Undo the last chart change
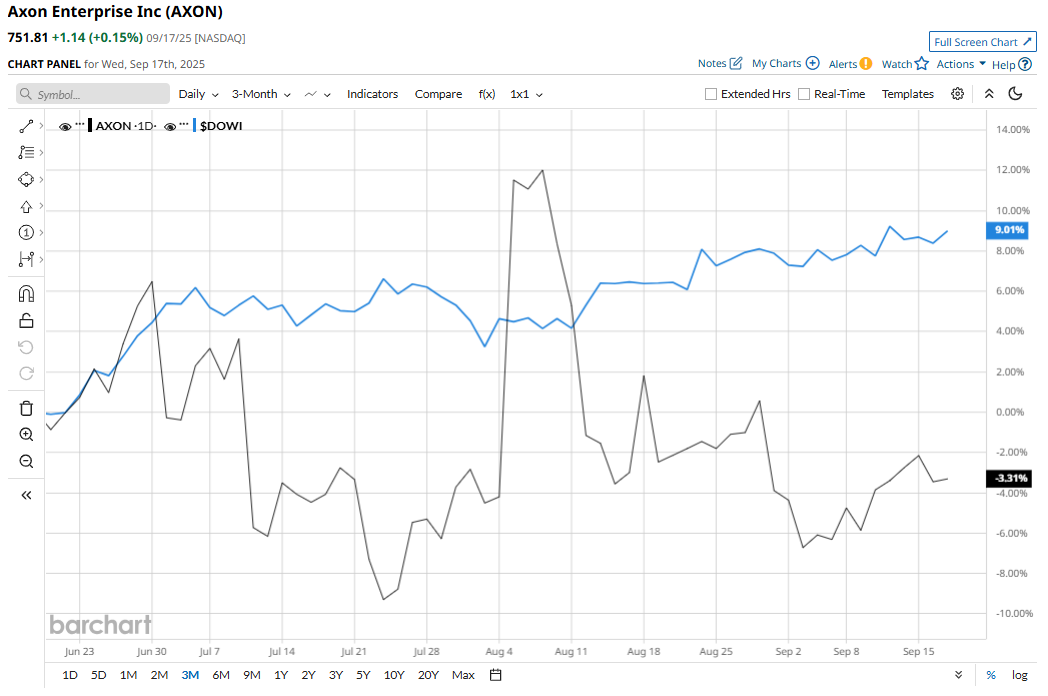1048x696 pixels. tap(26, 347)
